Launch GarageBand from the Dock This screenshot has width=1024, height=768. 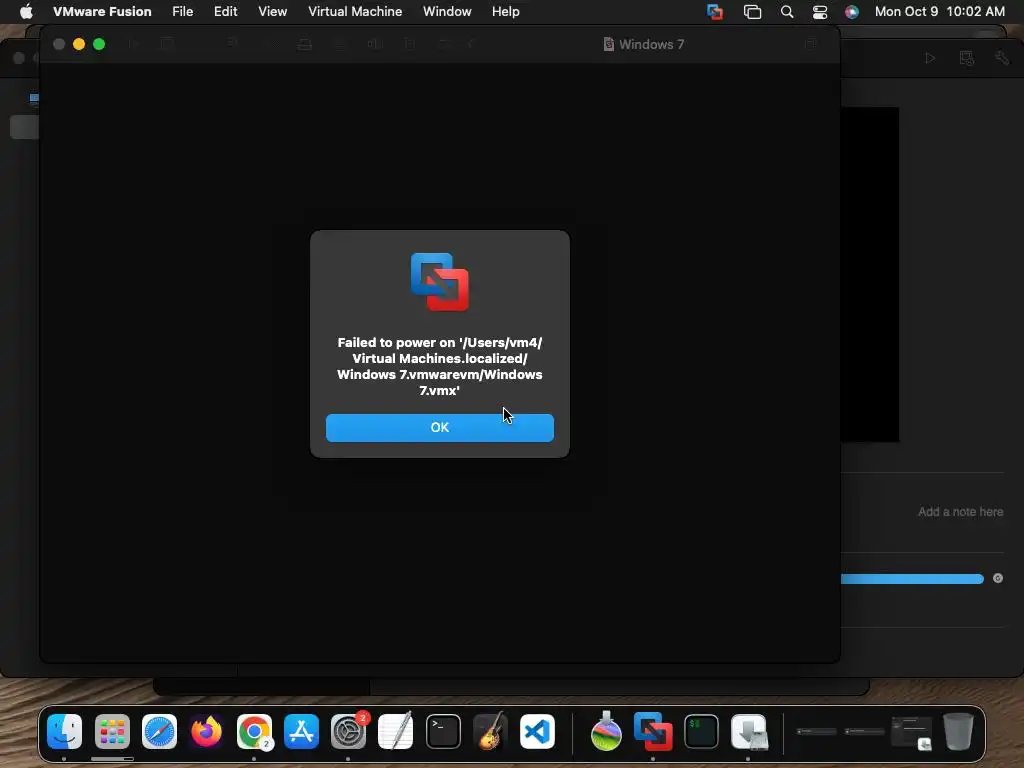click(490, 731)
